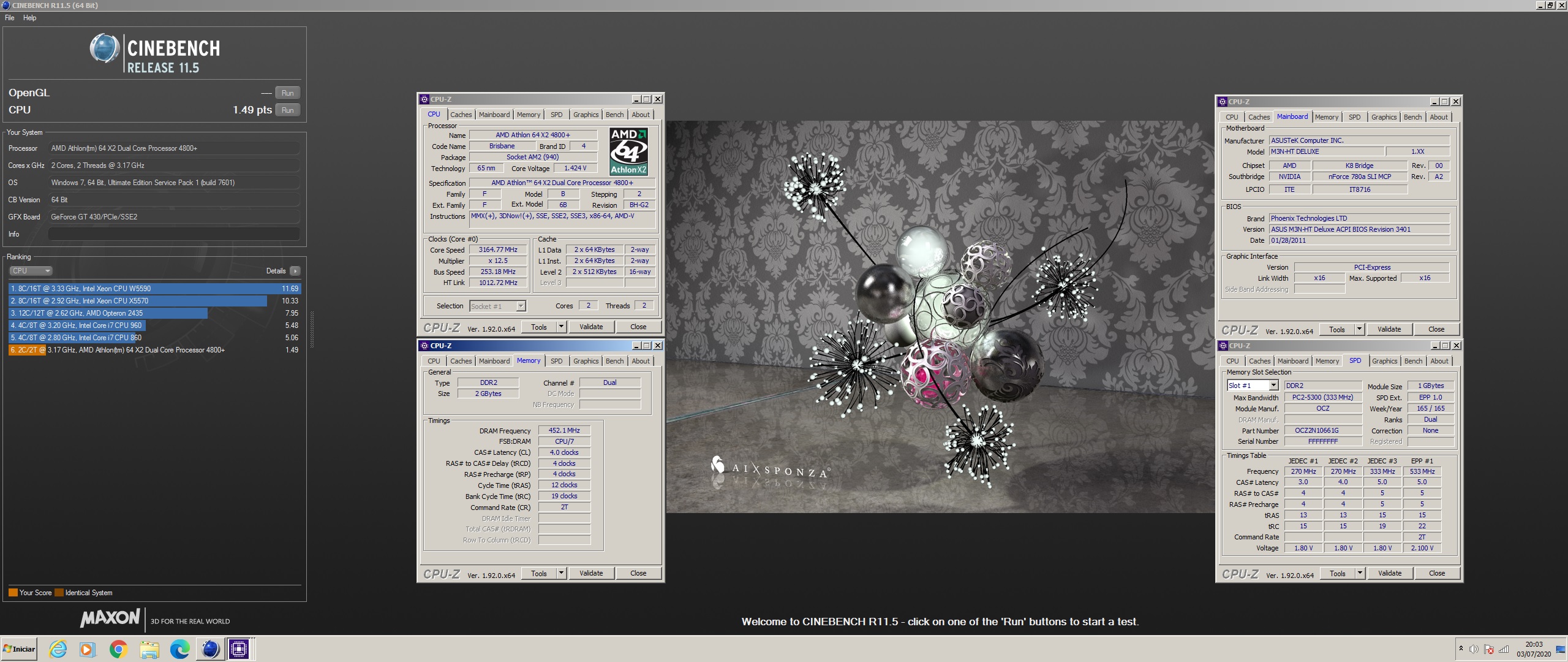Click the volume speaker icon in system tray
1568x662 pixels.
tap(1474, 649)
